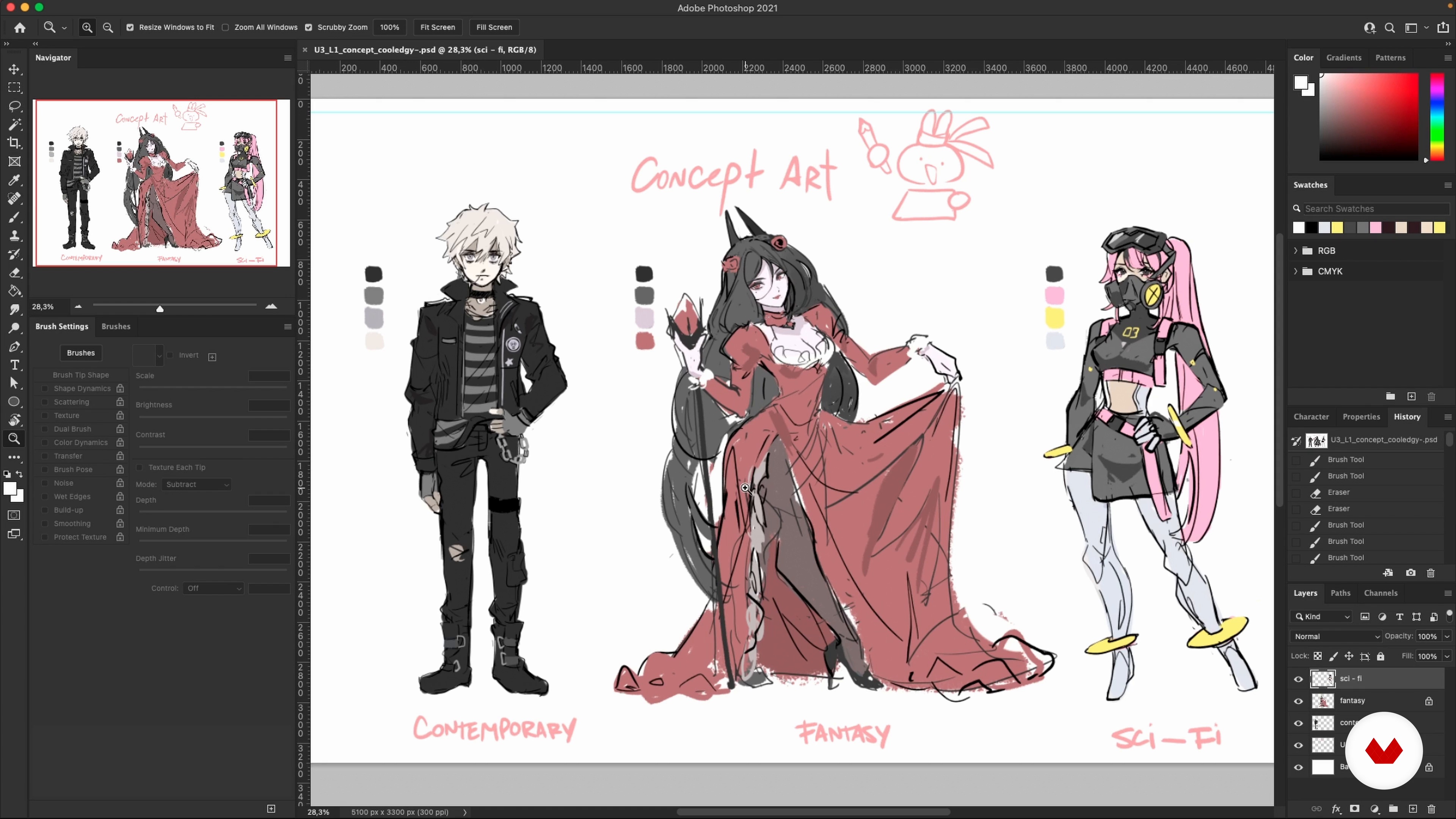1456x819 pixels.
Task: Expand the RGB swatches folder
Action: pyautogui.click(x=1296, y=250)
